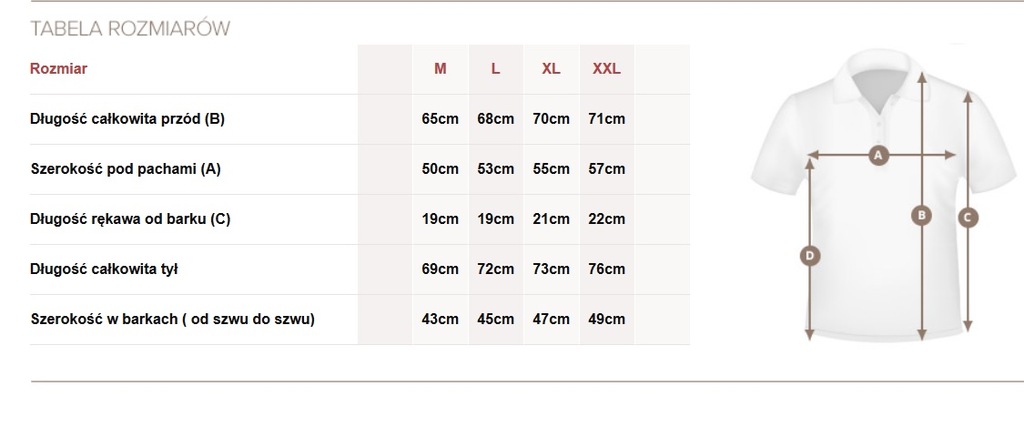Click the circular B marker on shirt
Screen dimensions: 1024x437
(921, 215)
